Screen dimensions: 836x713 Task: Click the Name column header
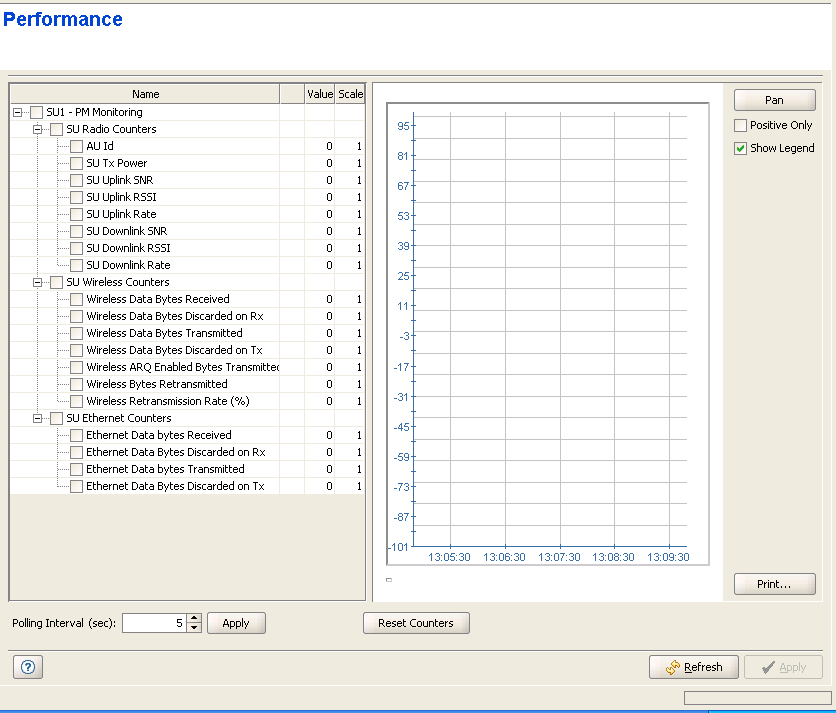145,94
